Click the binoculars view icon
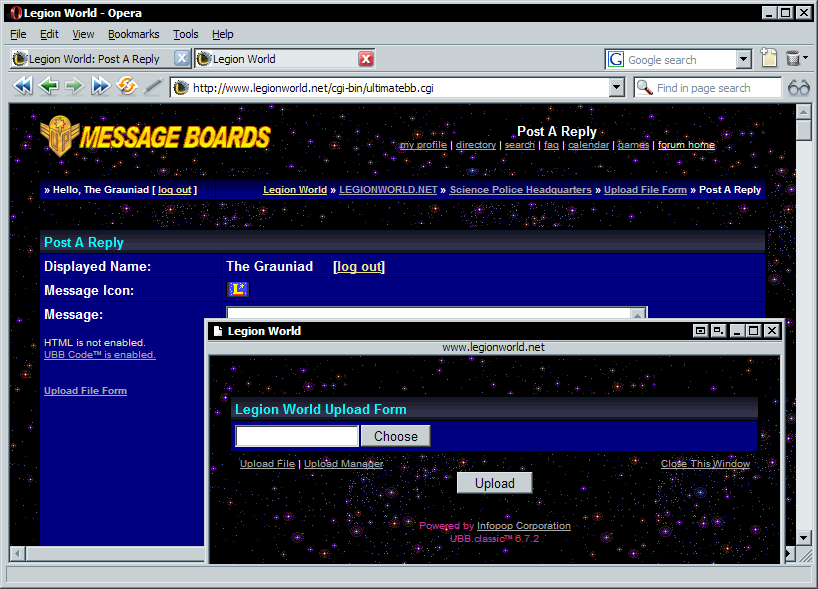Image resolution: width=818 pixels, height=589 pixels. click(x=799, y=88)
